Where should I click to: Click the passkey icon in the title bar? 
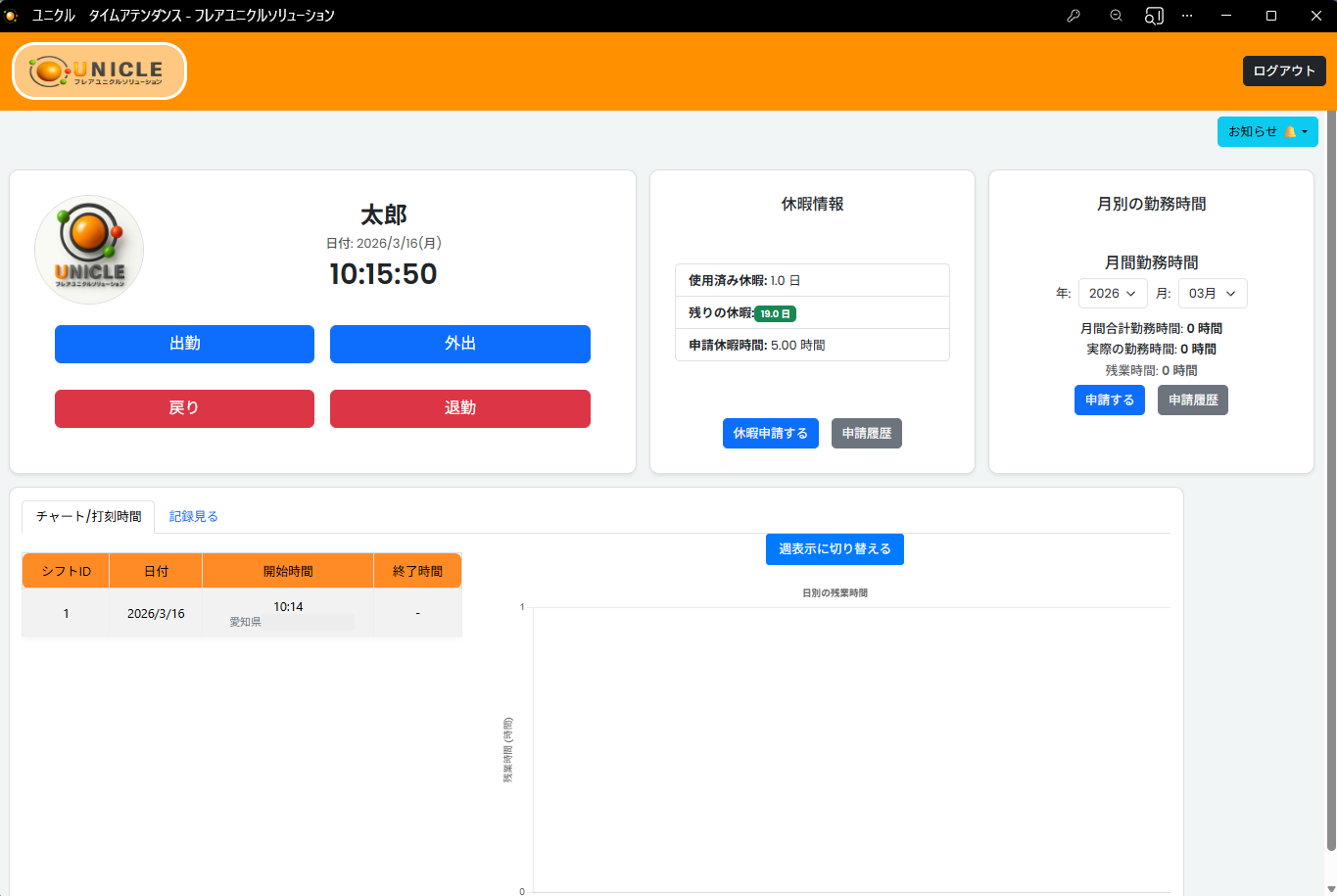(x=1074, y=16)
